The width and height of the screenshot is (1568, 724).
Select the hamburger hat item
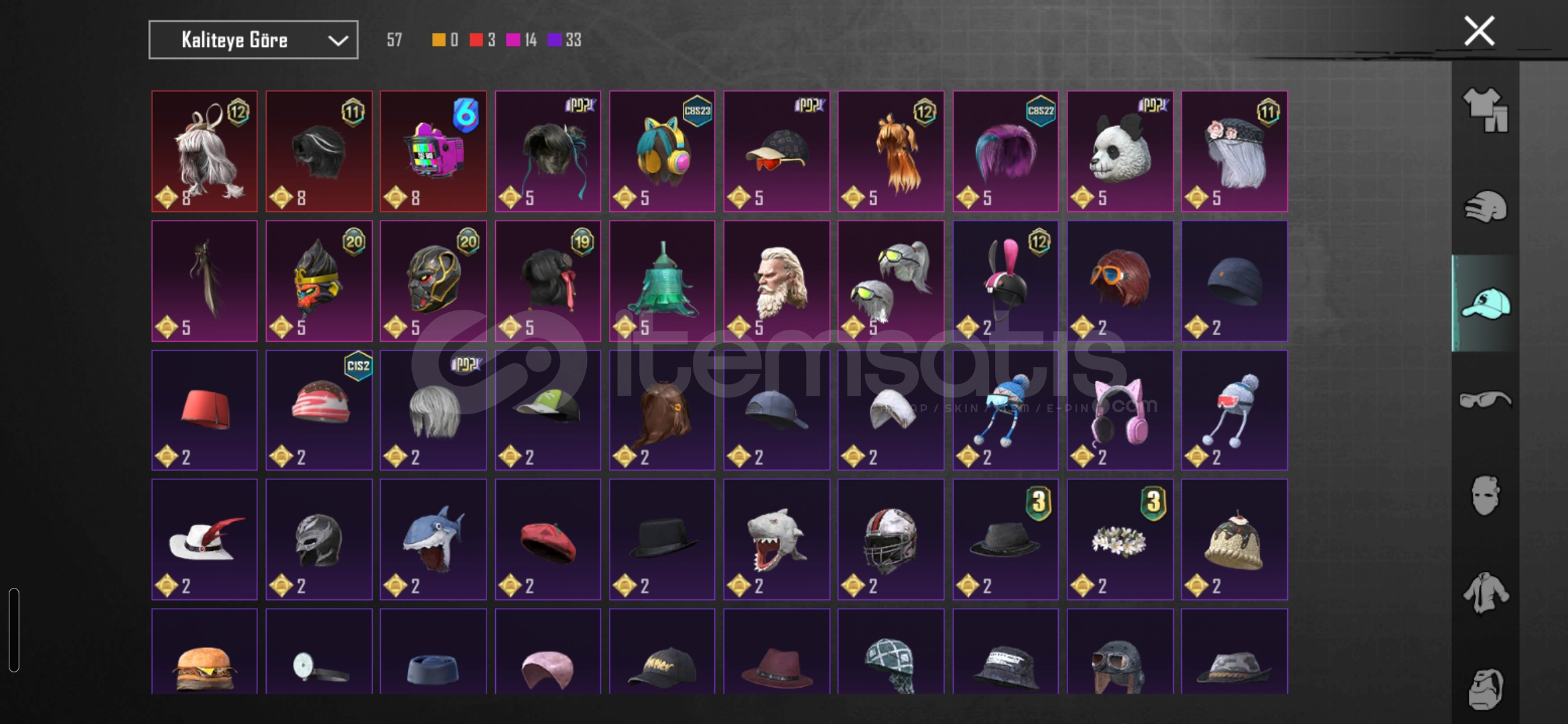204,652
